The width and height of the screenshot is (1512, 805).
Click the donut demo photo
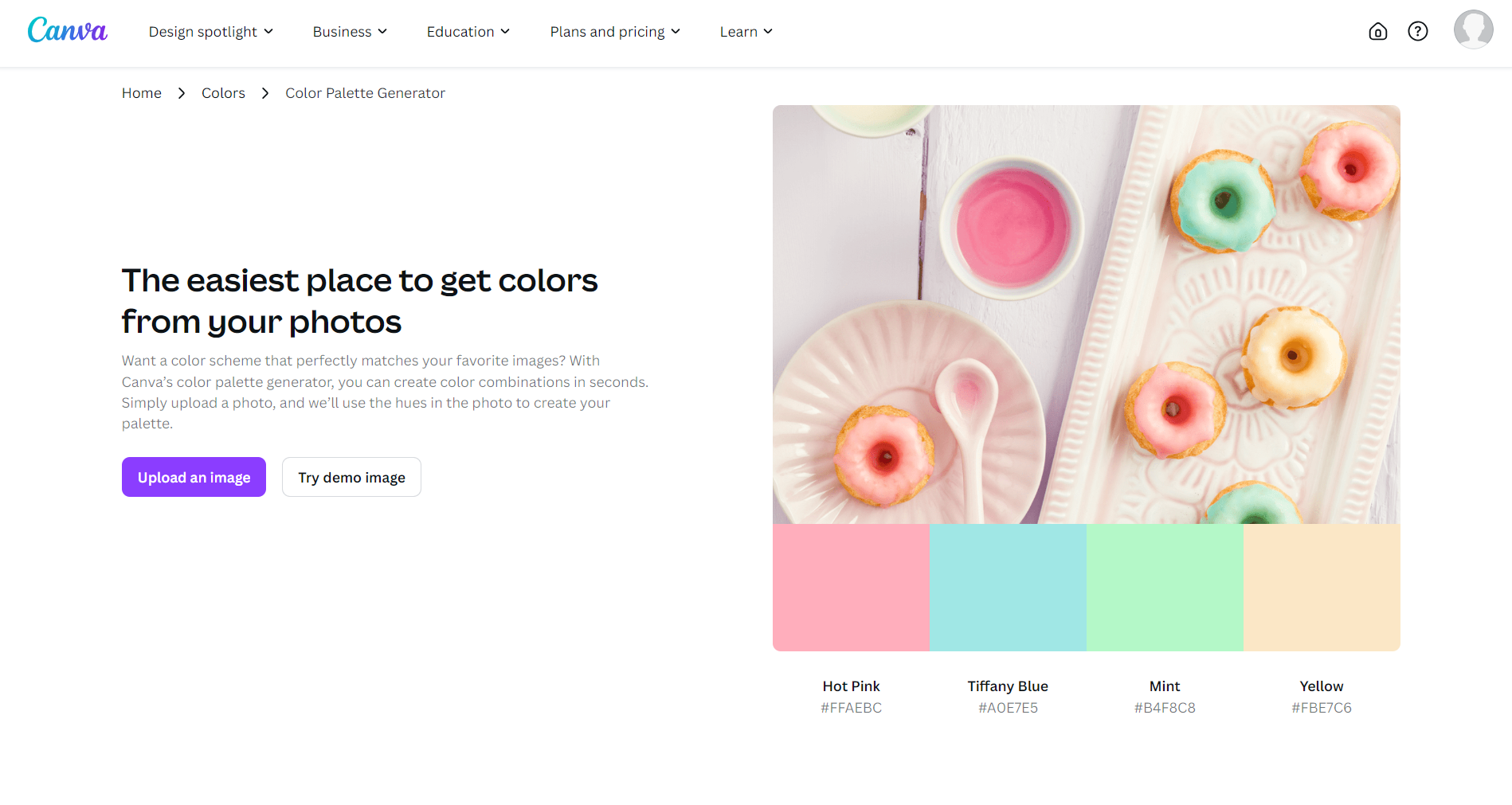point(1086,315)
